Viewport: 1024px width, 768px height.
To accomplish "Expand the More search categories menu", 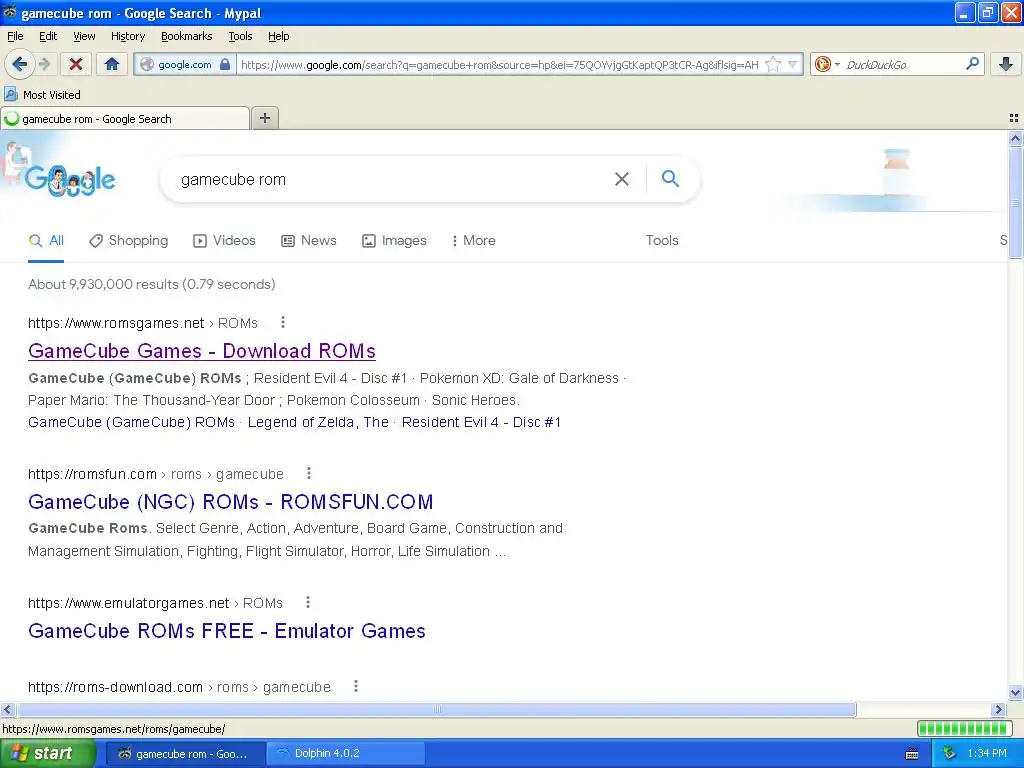I will click(x=473, y=240).
